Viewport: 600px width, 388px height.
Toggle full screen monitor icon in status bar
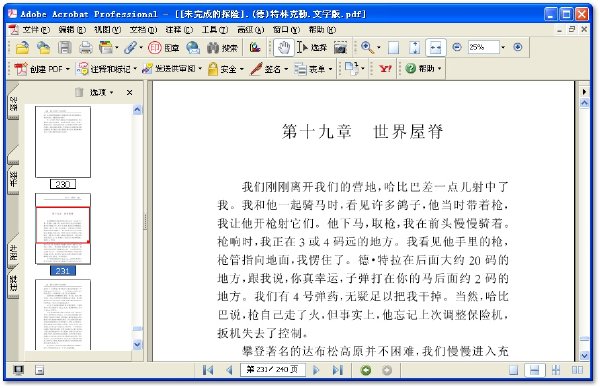18,370
